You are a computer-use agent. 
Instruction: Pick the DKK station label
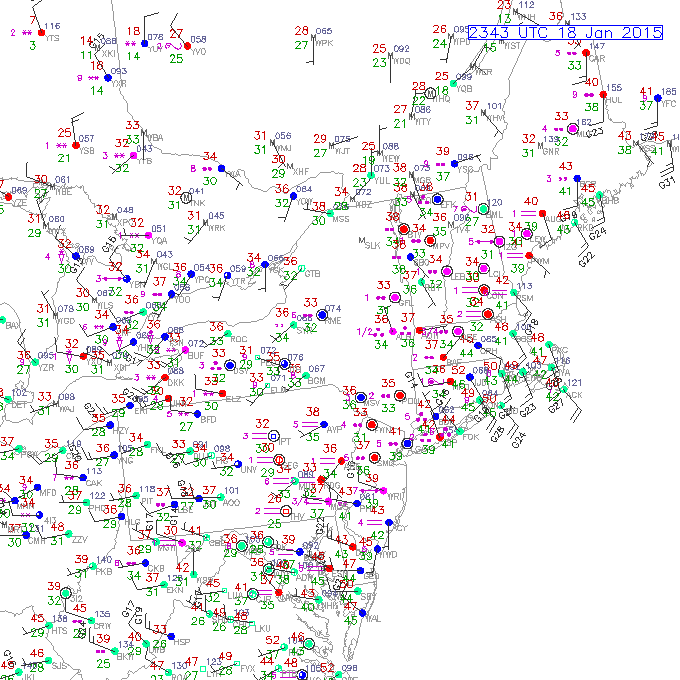coord(176,383)
